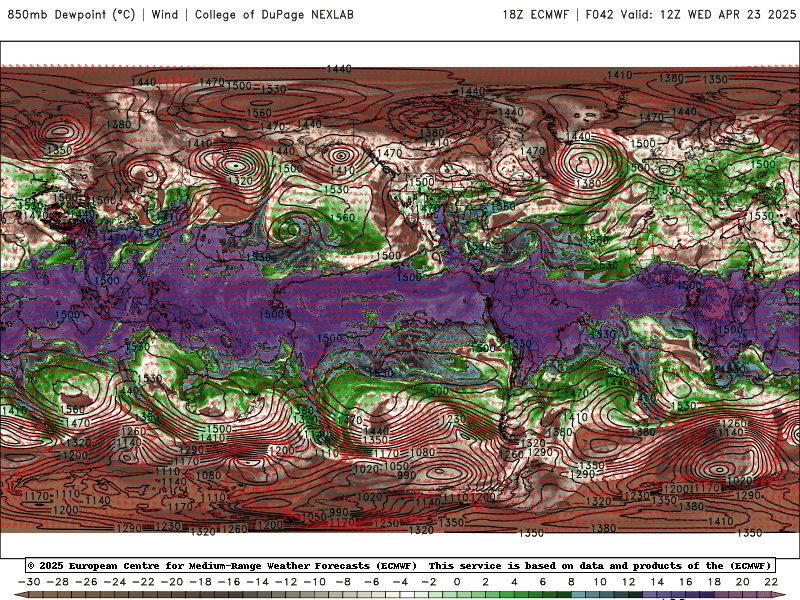Click the '-30' legend value
This screenshot has width=800, height=600.
point(29,582)
